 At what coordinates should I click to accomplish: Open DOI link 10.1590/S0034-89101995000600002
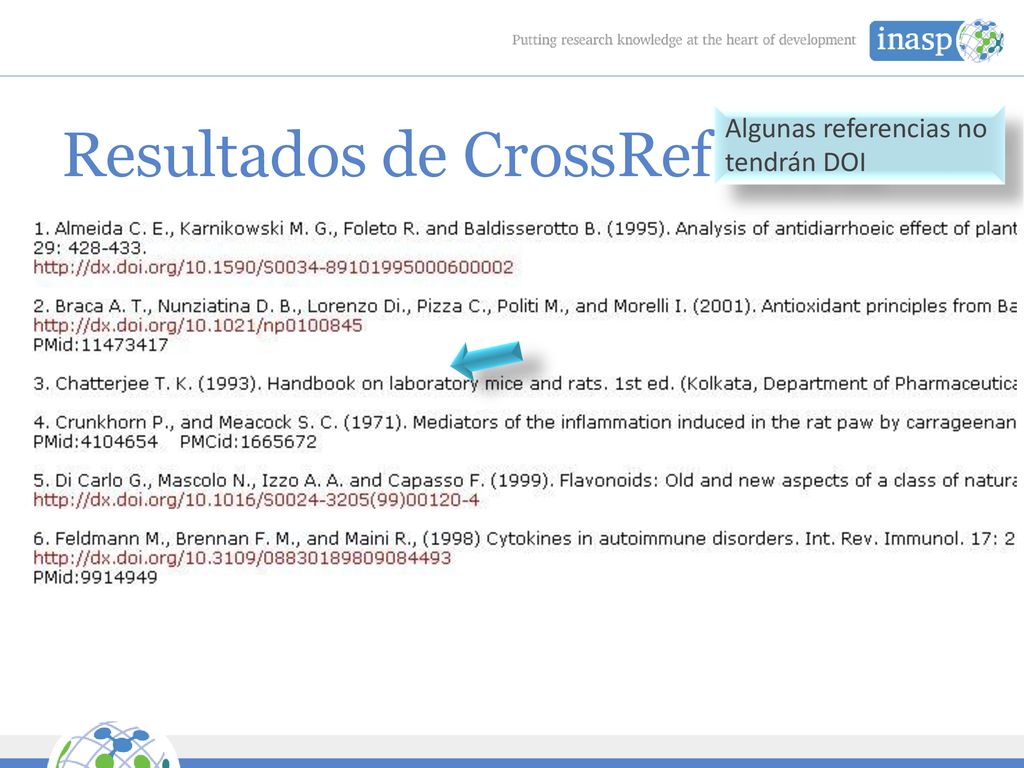tap(273, 267)
